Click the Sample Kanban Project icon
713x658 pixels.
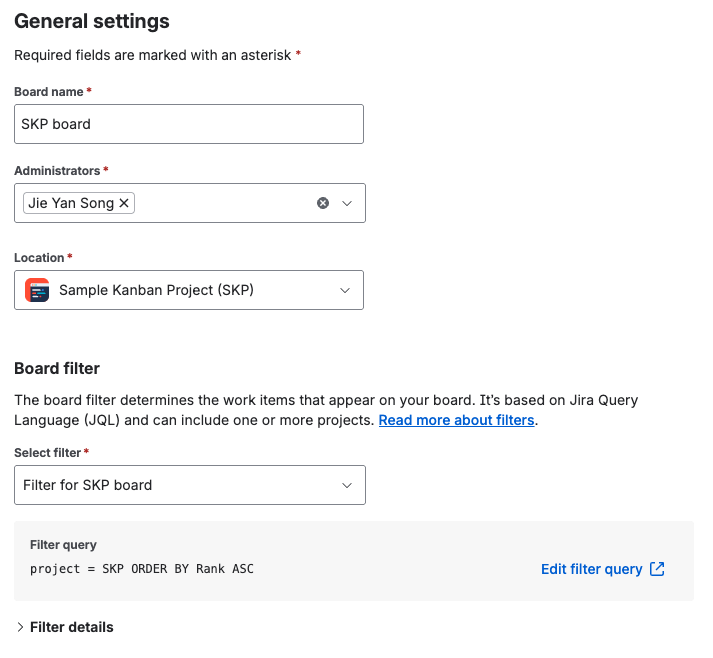click(37, 290)
